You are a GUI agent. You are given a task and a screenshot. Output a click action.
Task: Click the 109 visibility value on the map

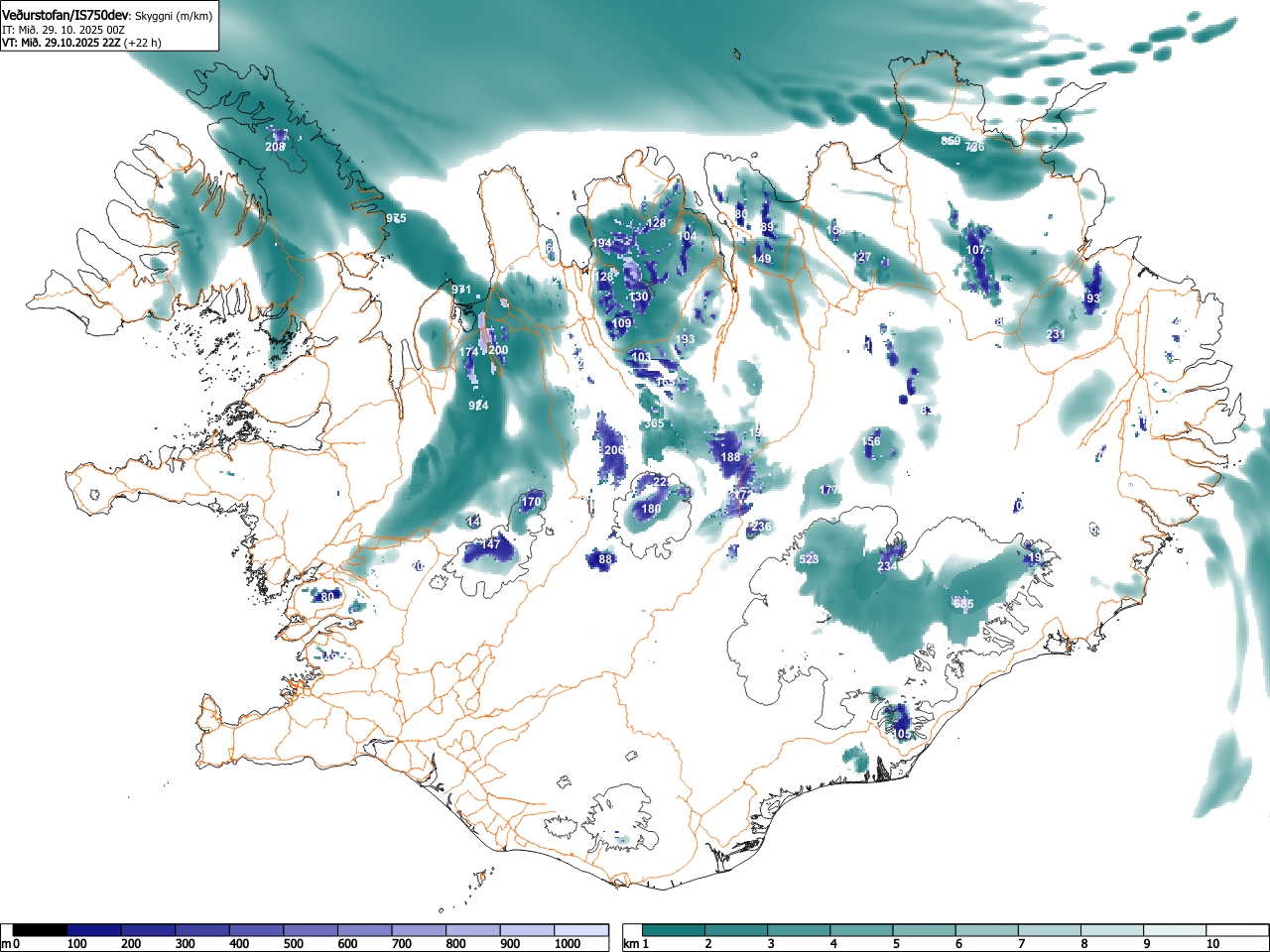click(621, 324)
